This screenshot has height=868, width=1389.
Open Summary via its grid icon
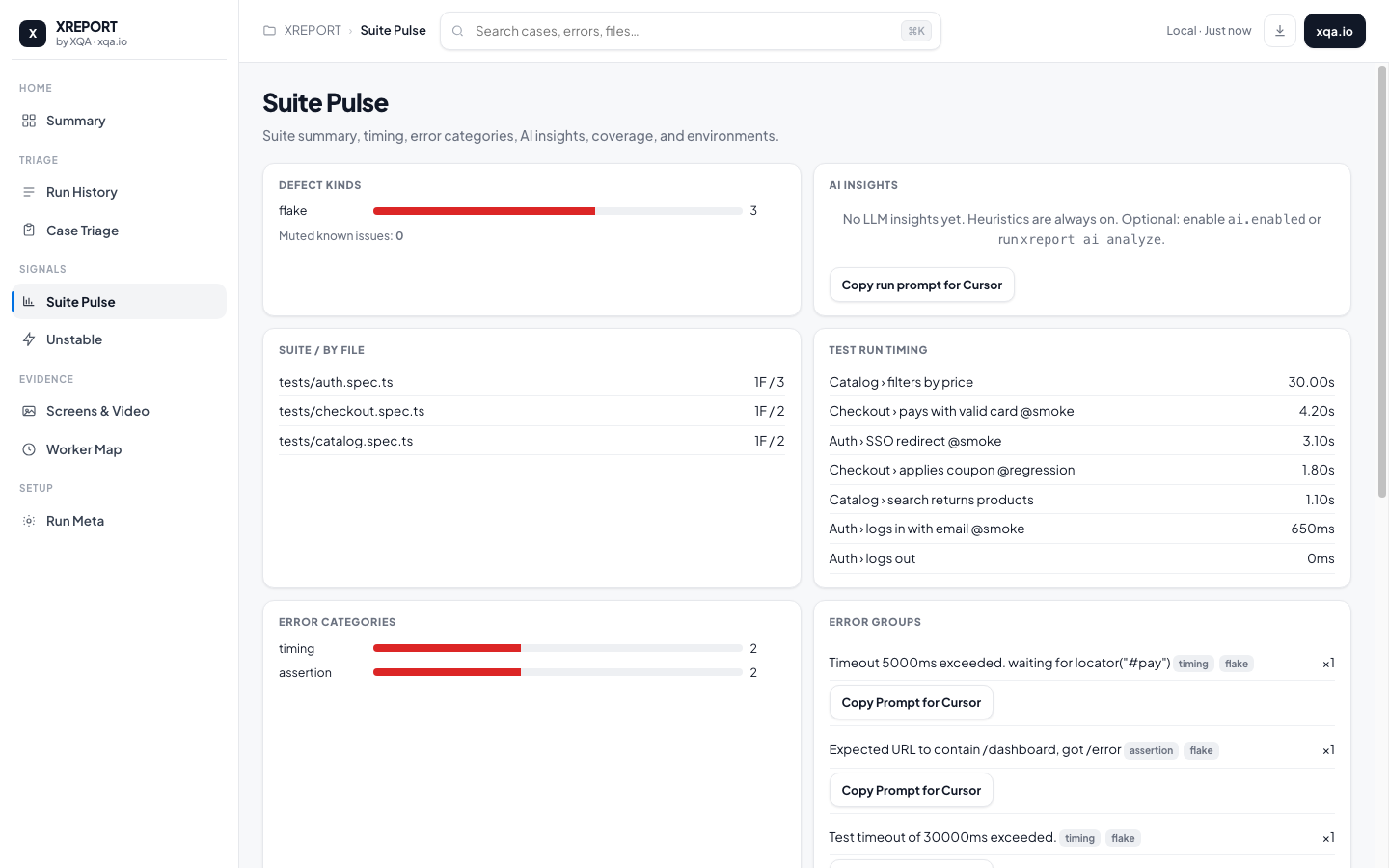[29, 121]
